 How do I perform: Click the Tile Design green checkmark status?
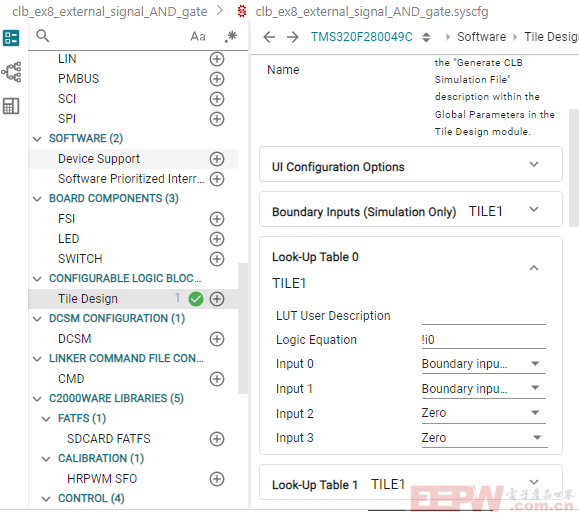pyautogui.click(x=196, y=299)
